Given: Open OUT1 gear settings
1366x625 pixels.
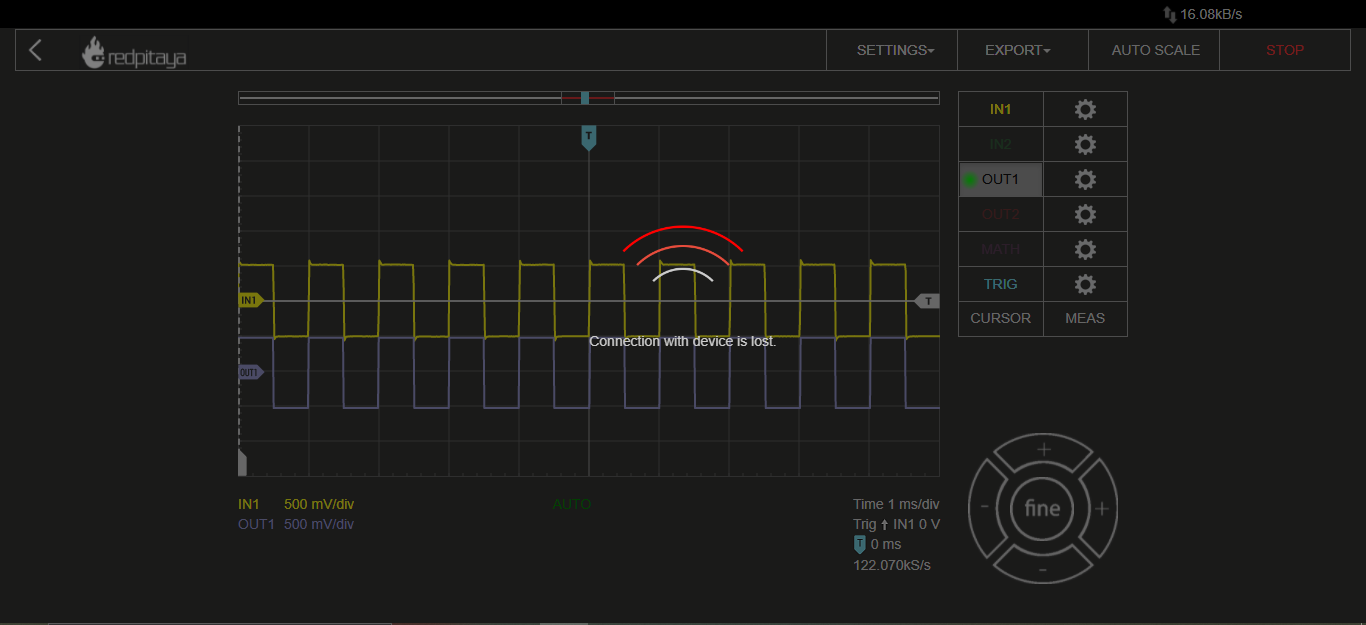Looking at the screenshot, I should click(1085, 180).
